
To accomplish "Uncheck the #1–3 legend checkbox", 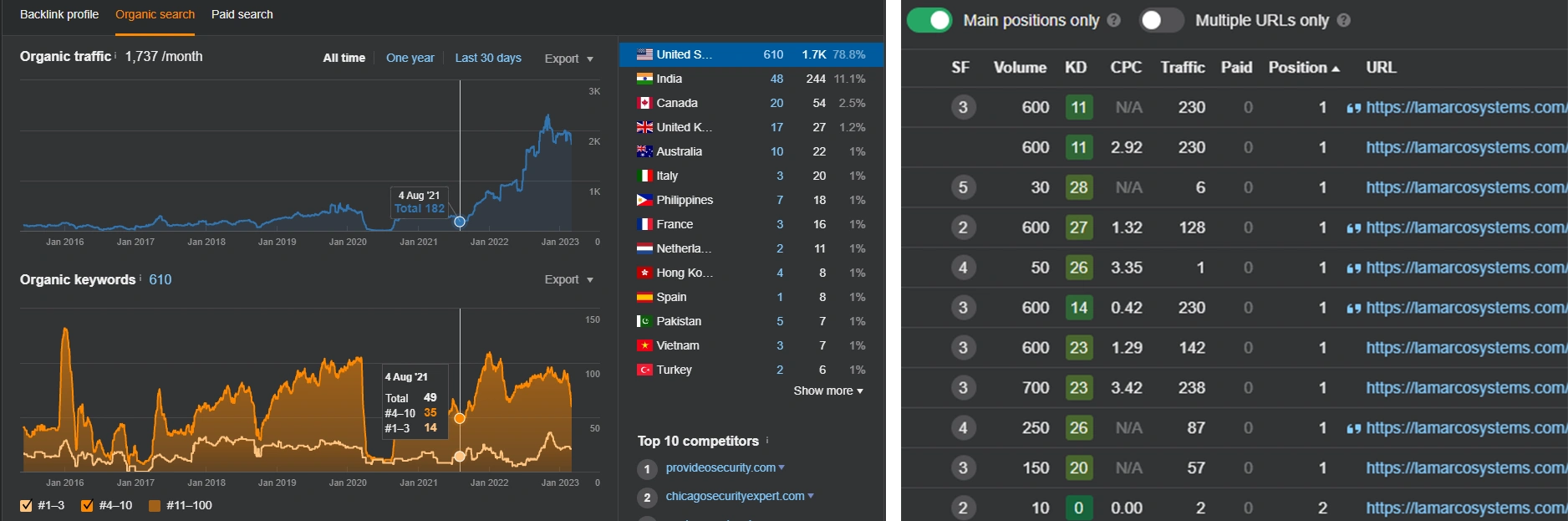I will click(26, 505).
